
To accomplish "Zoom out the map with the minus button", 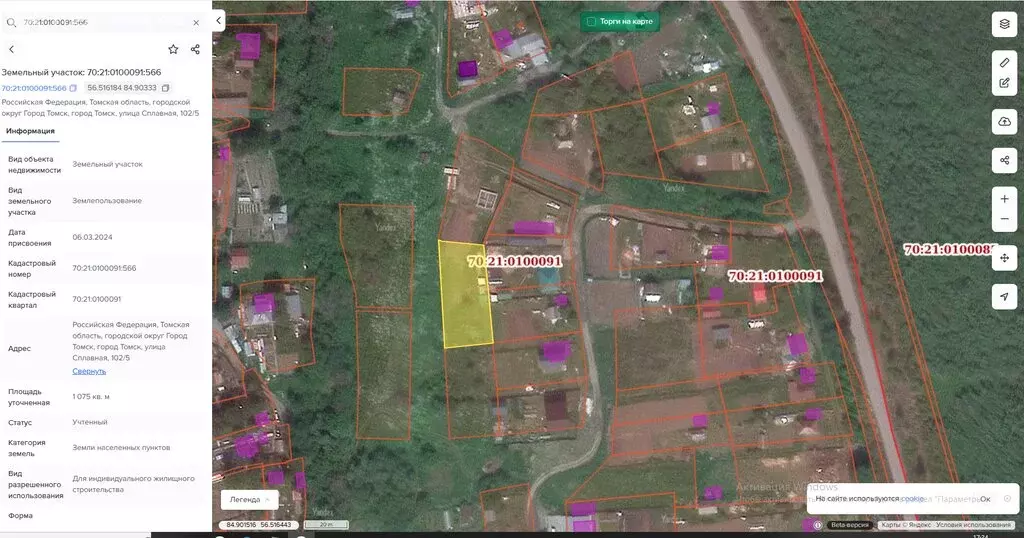I will tap(1004, 220).
